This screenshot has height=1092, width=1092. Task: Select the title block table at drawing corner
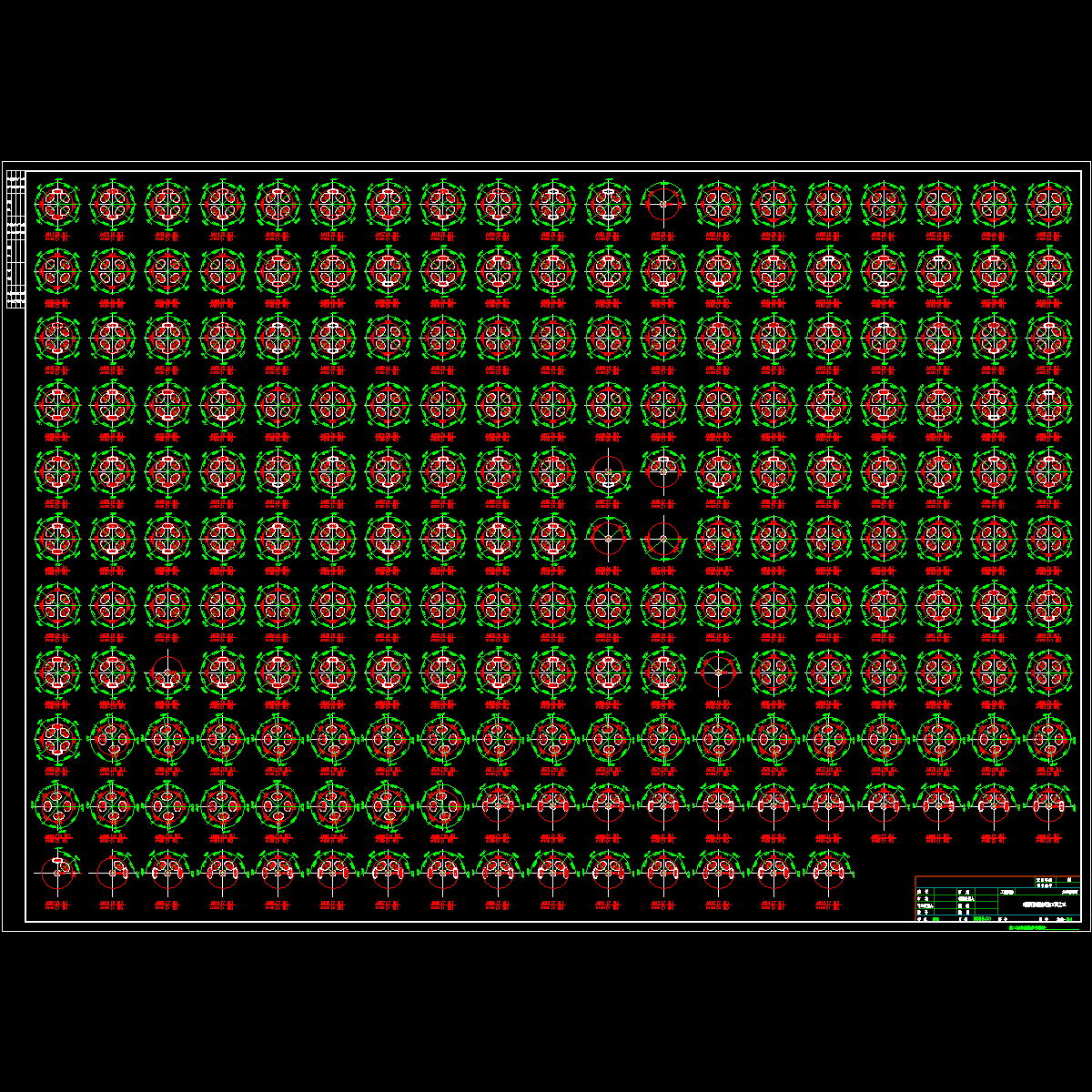[x=997, y=899]
